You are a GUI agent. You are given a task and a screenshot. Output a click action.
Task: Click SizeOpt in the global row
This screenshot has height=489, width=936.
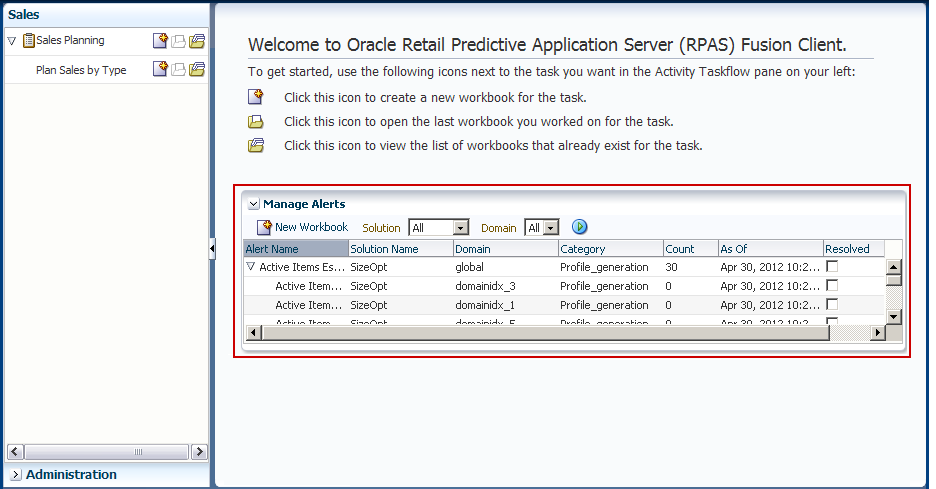pos(369,267)
